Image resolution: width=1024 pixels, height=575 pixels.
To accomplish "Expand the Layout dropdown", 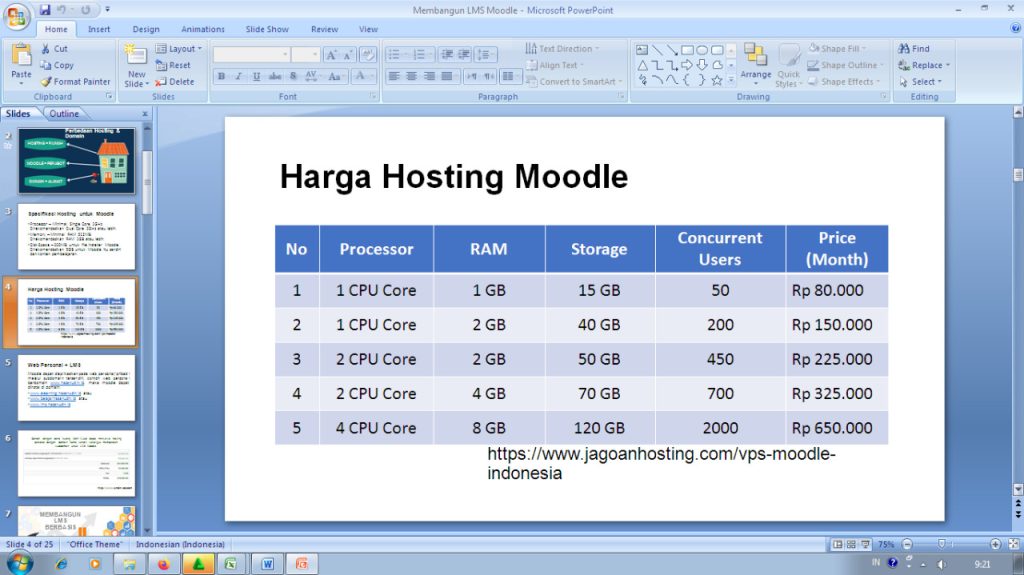I will (x=199, y=48).
